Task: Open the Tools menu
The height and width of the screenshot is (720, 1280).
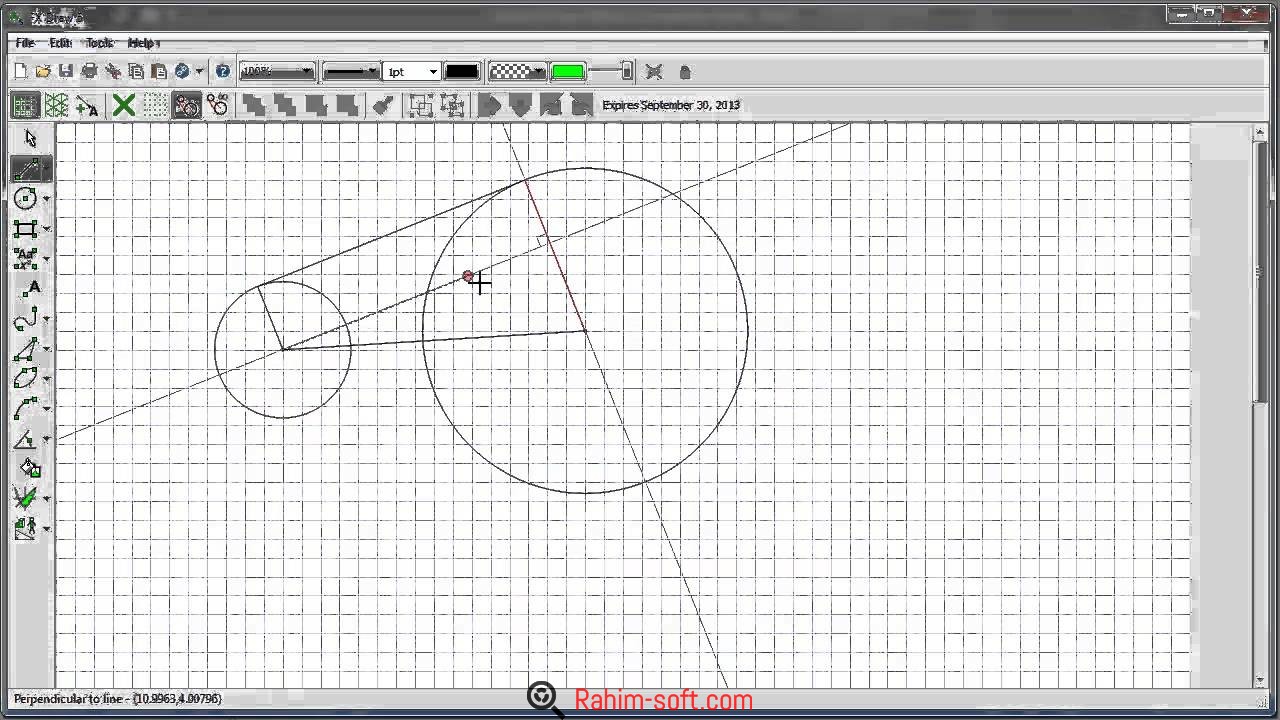Action: coord(99,43)
